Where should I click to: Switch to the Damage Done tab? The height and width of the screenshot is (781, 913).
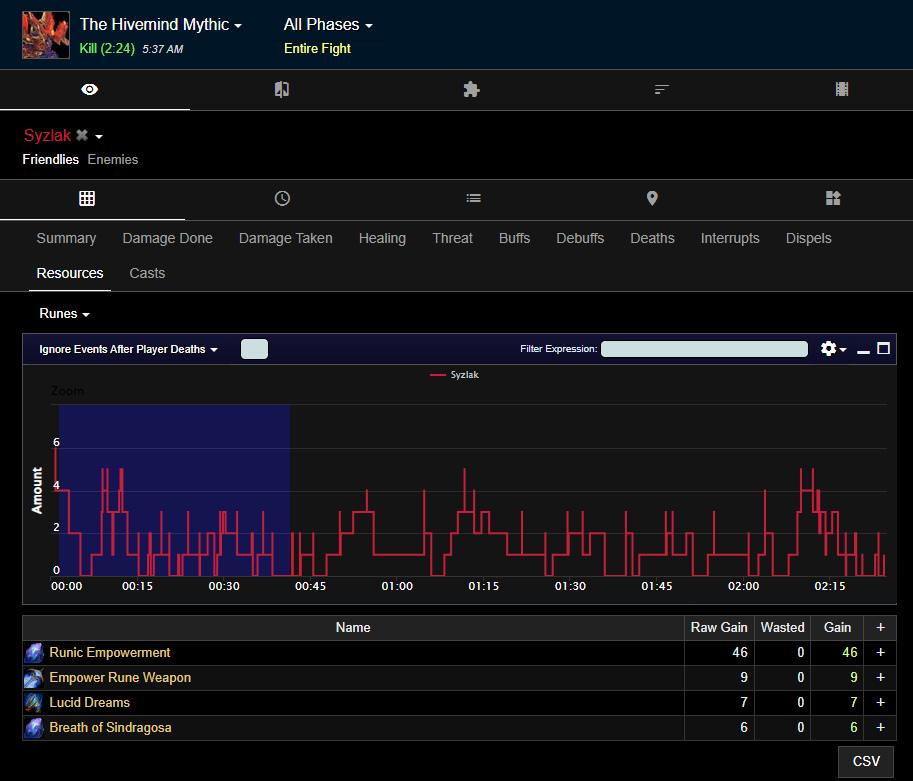pyautogui.click(x=168, y=238)
